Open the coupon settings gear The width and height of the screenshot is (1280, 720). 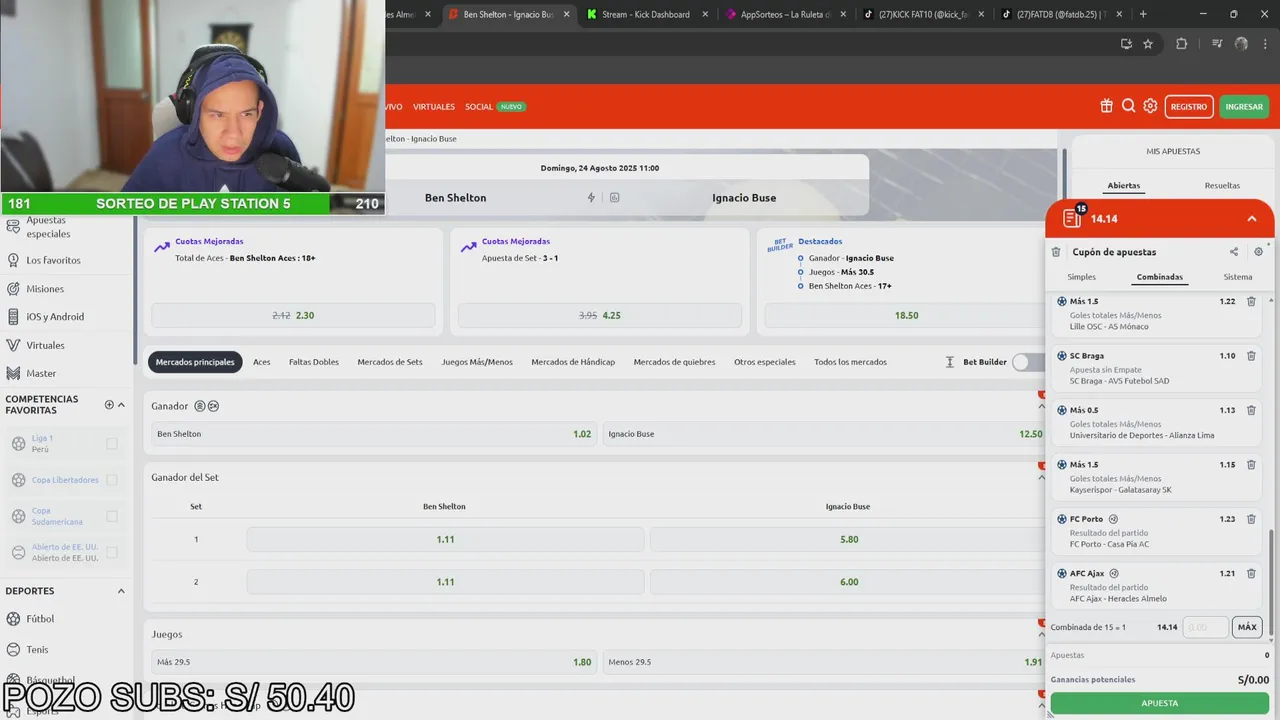pos(1258,252)
